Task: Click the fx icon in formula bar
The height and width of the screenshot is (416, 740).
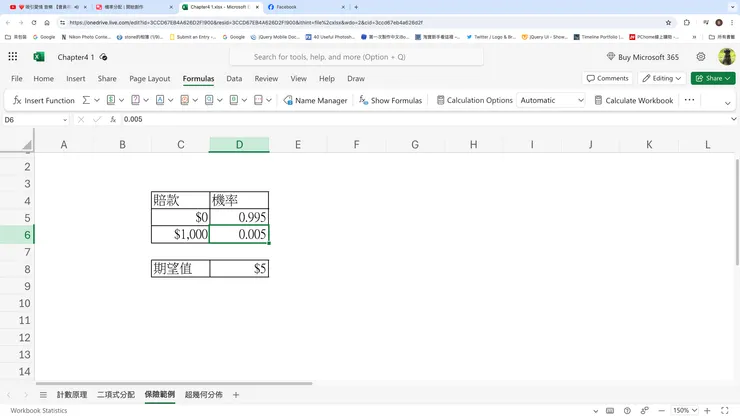Action: [113, 119]
